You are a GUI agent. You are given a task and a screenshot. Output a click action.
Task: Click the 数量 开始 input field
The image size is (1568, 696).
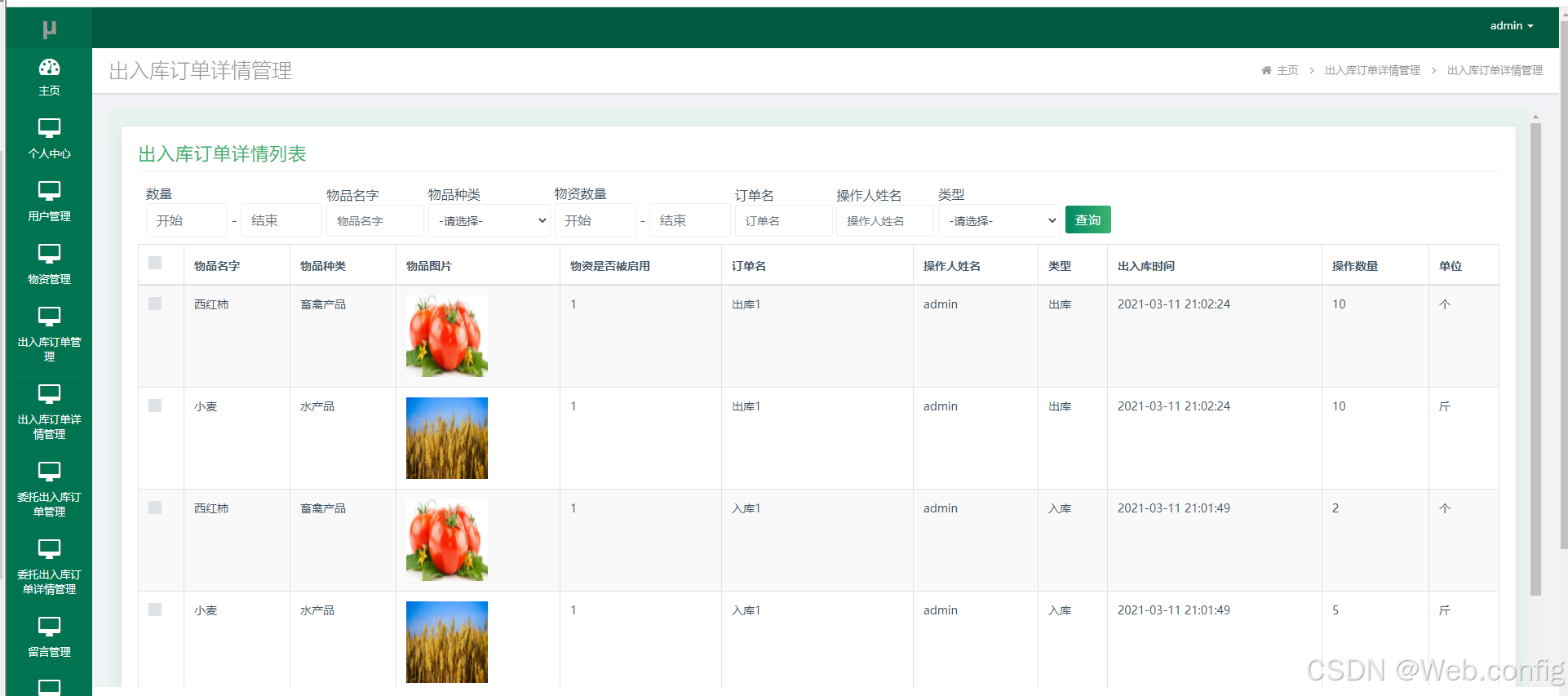[187, 220]
